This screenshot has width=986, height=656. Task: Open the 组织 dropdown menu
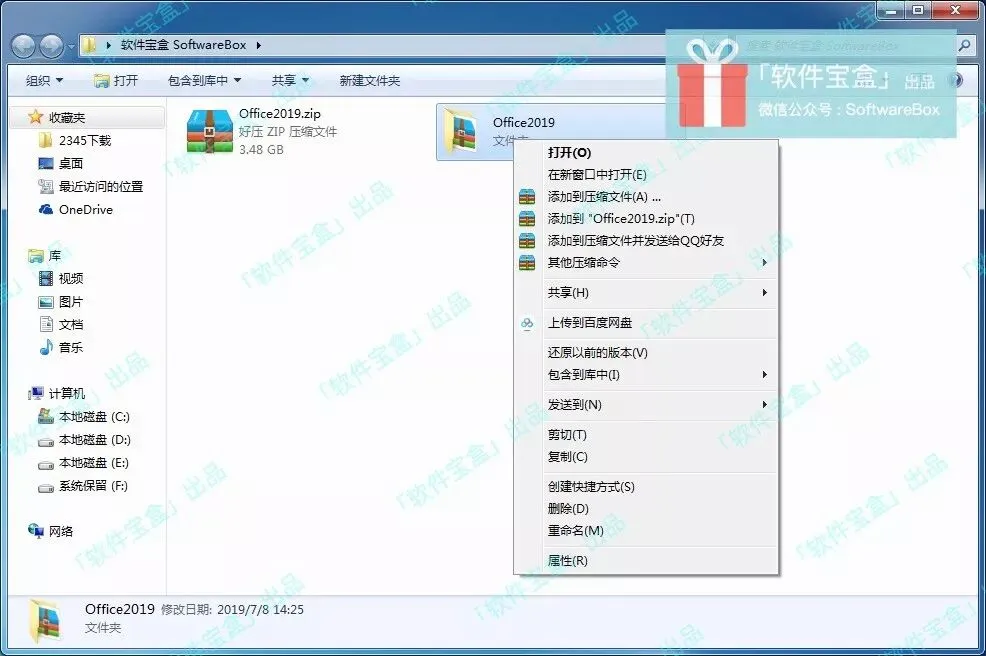point(44,81)
